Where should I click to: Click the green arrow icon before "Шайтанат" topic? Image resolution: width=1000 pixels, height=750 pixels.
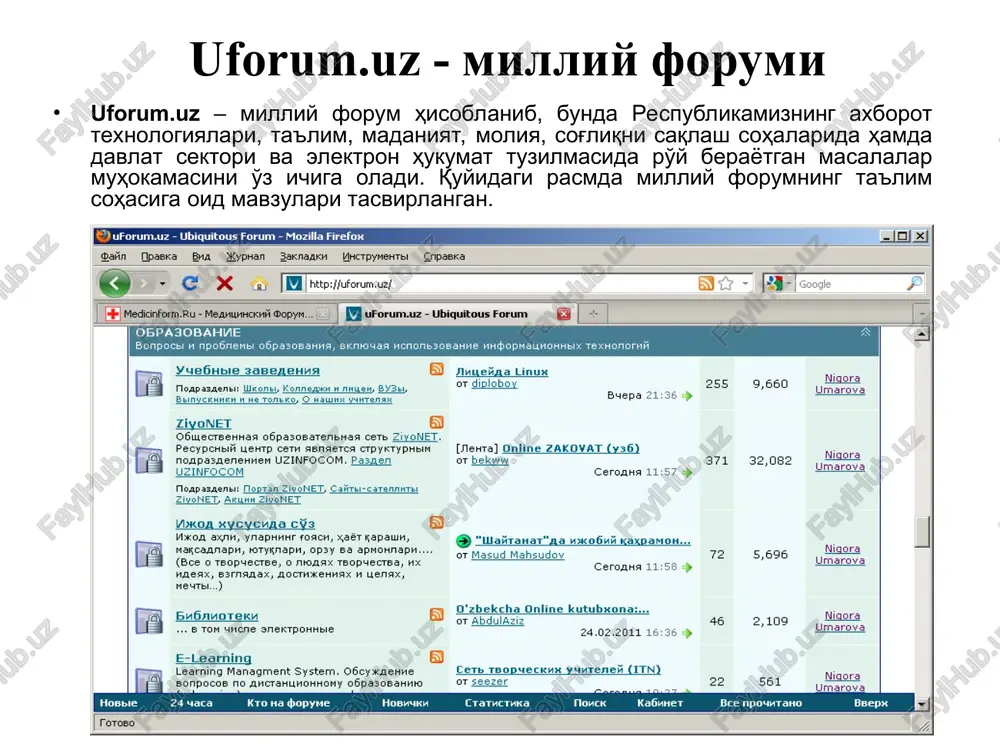[x=464, y=541]
